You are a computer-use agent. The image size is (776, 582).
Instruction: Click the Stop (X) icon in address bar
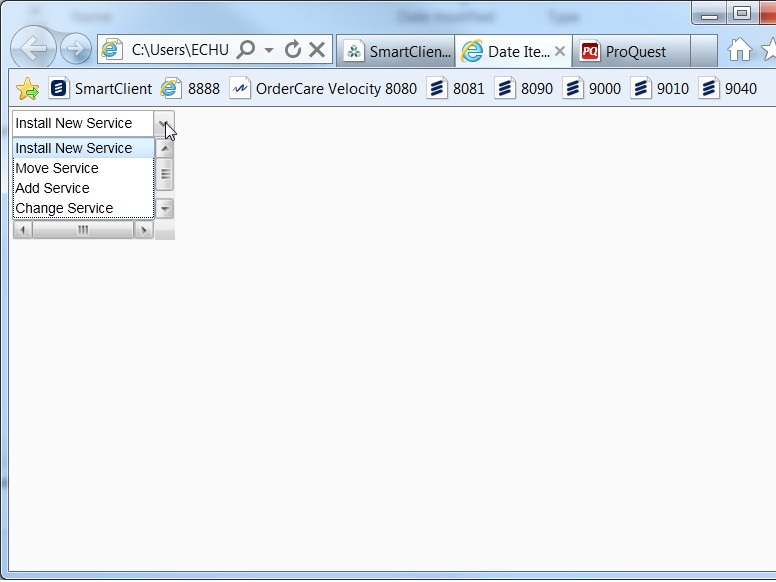click(317, 50)
